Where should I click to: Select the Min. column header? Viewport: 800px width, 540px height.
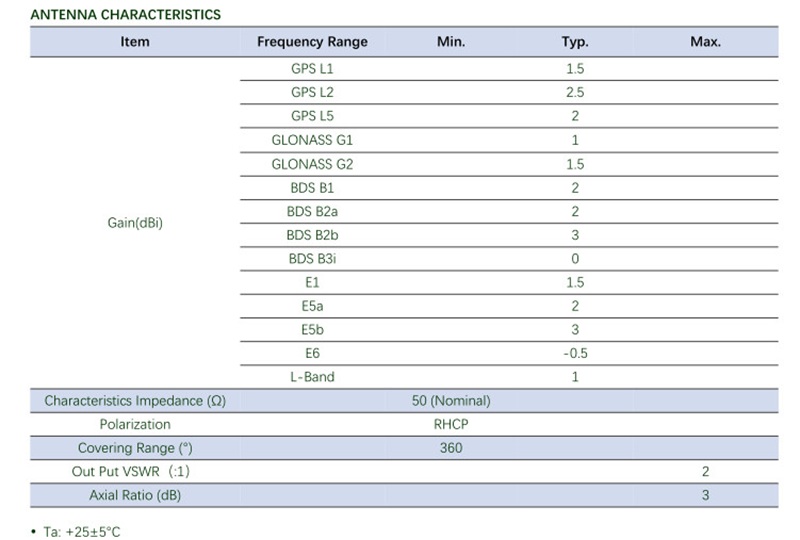coord(451,42)
